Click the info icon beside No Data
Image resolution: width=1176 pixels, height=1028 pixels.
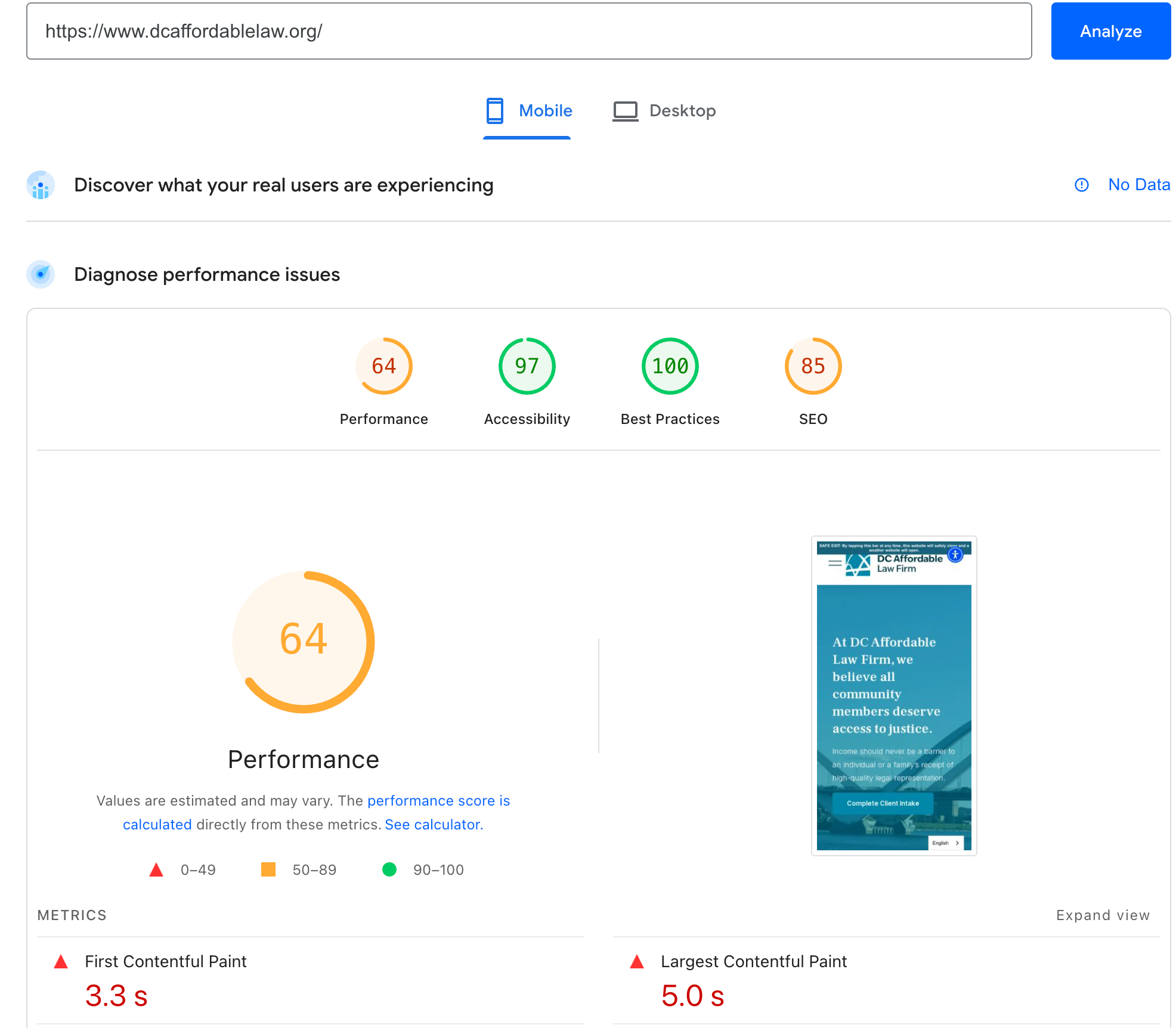click(1082, 185)
